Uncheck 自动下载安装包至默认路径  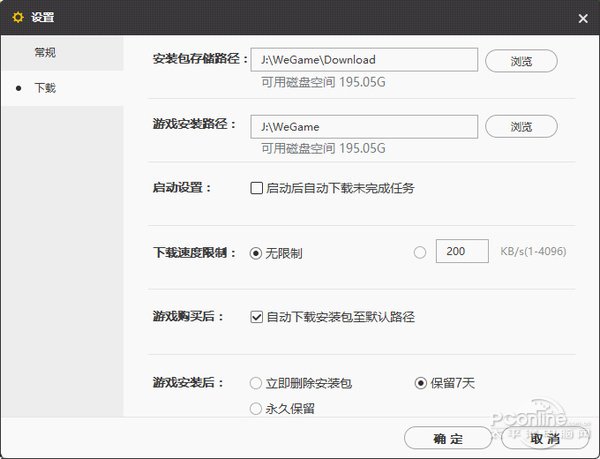256,317
